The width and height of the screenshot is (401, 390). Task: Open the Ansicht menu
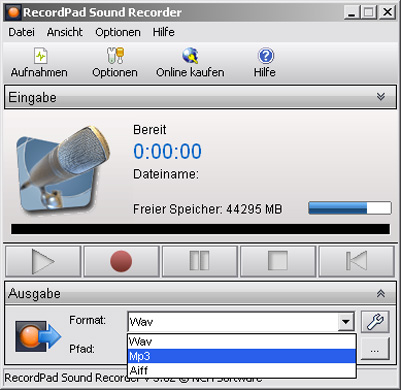point(65,32)
